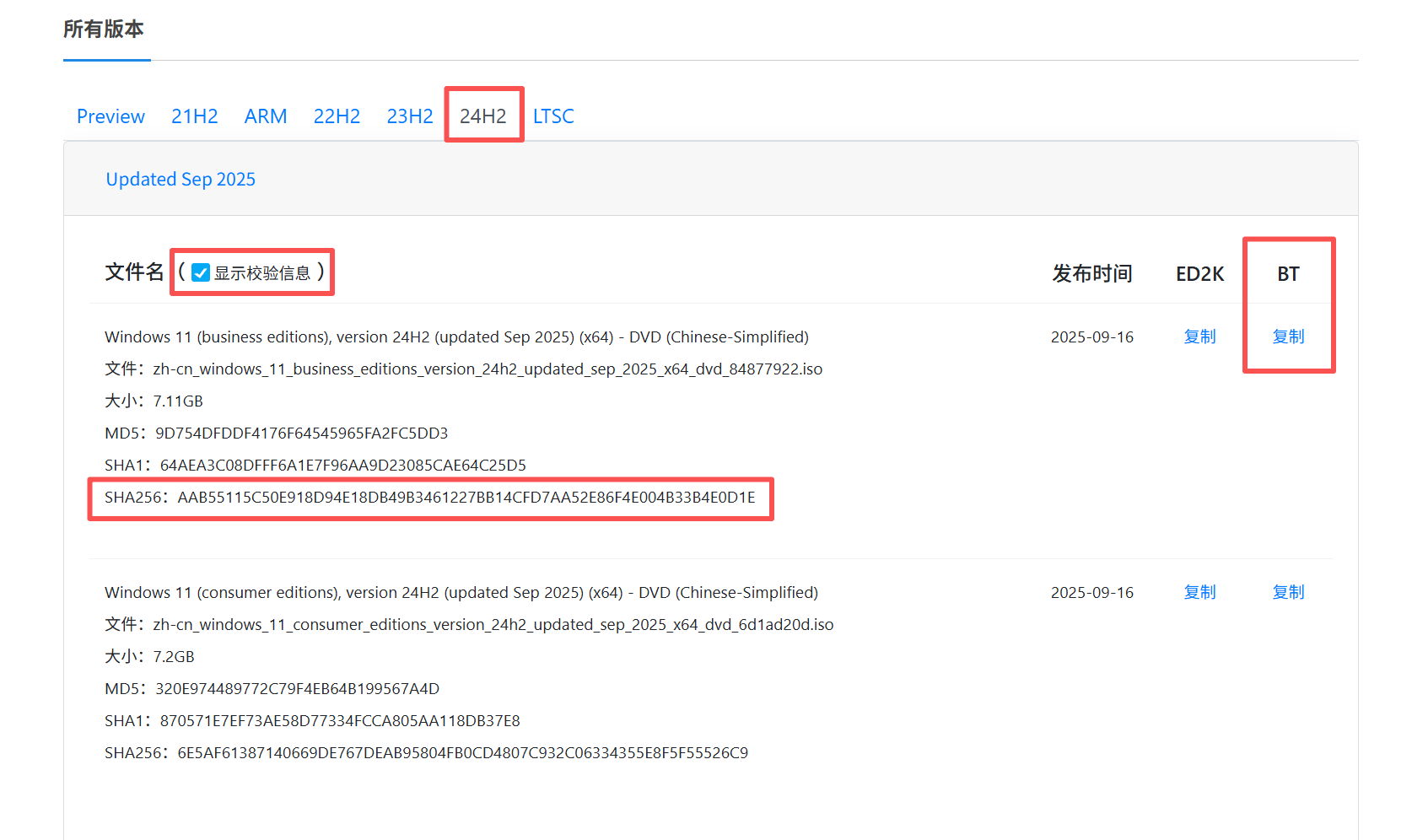This screenshot has height=840, width=1412.
Task: Open the 23H2 version tab
Action: 409,116
